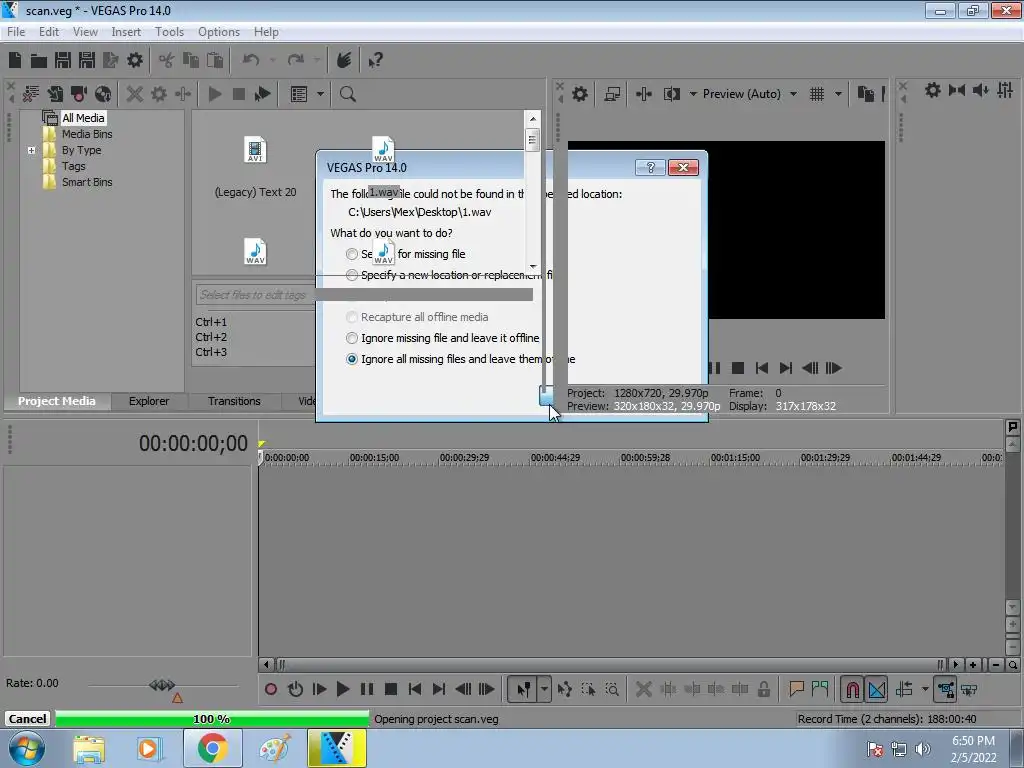The height and width of the screenshot is (768, 1024).
Task: Click the Split Screen View icon
Action: pyautogui.click(x=671, y=94)
